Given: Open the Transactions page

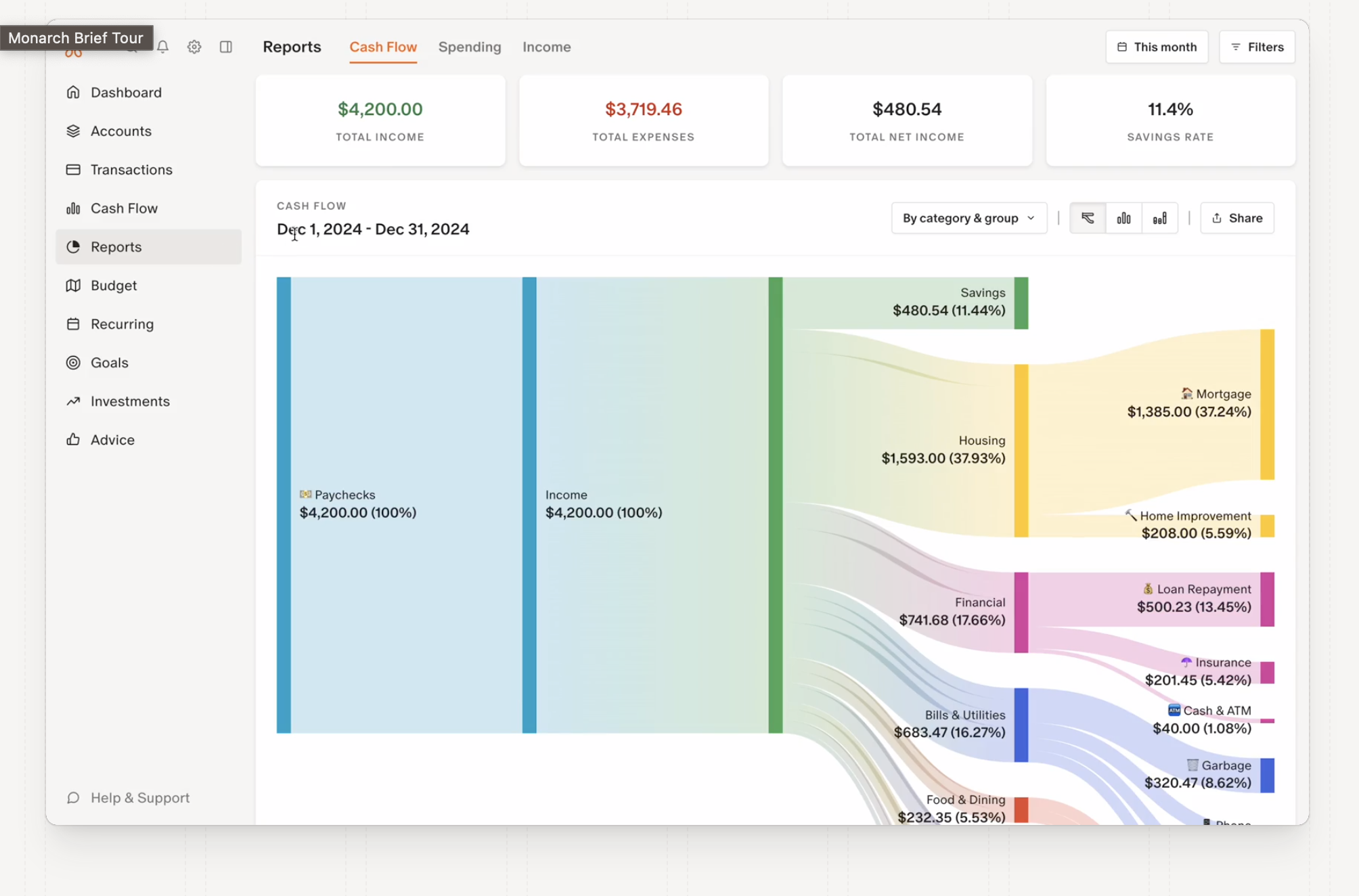Looking at the screenshot, I should tap(131, 169).
